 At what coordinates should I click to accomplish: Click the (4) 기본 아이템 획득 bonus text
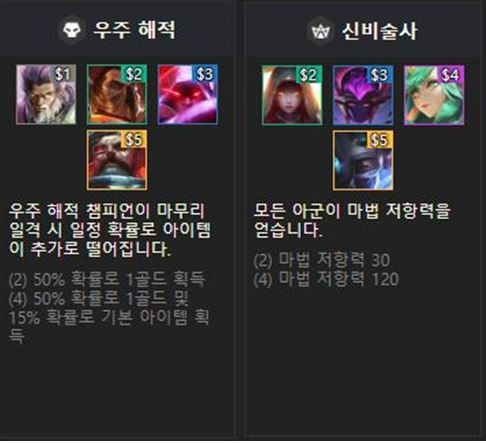[x=109, y=317]
